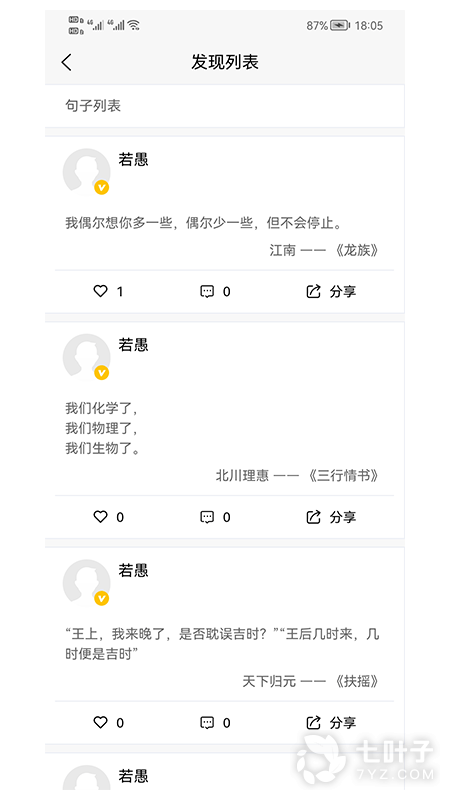Open 若愚's avatar on the 龙族 post
The width and height of the screenshot is (450, 800).
coord(86,172)
